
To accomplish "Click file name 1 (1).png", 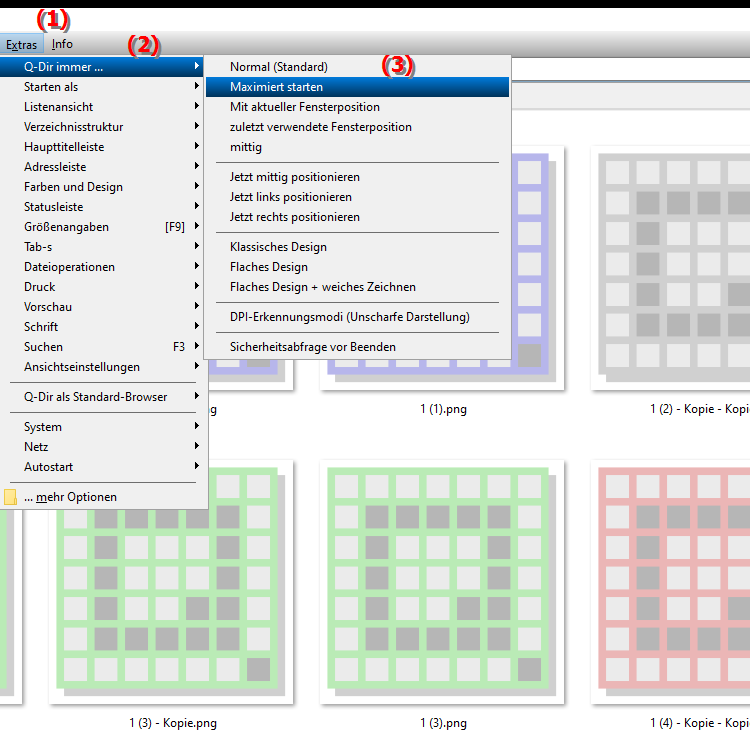I will tap(443, 409).
